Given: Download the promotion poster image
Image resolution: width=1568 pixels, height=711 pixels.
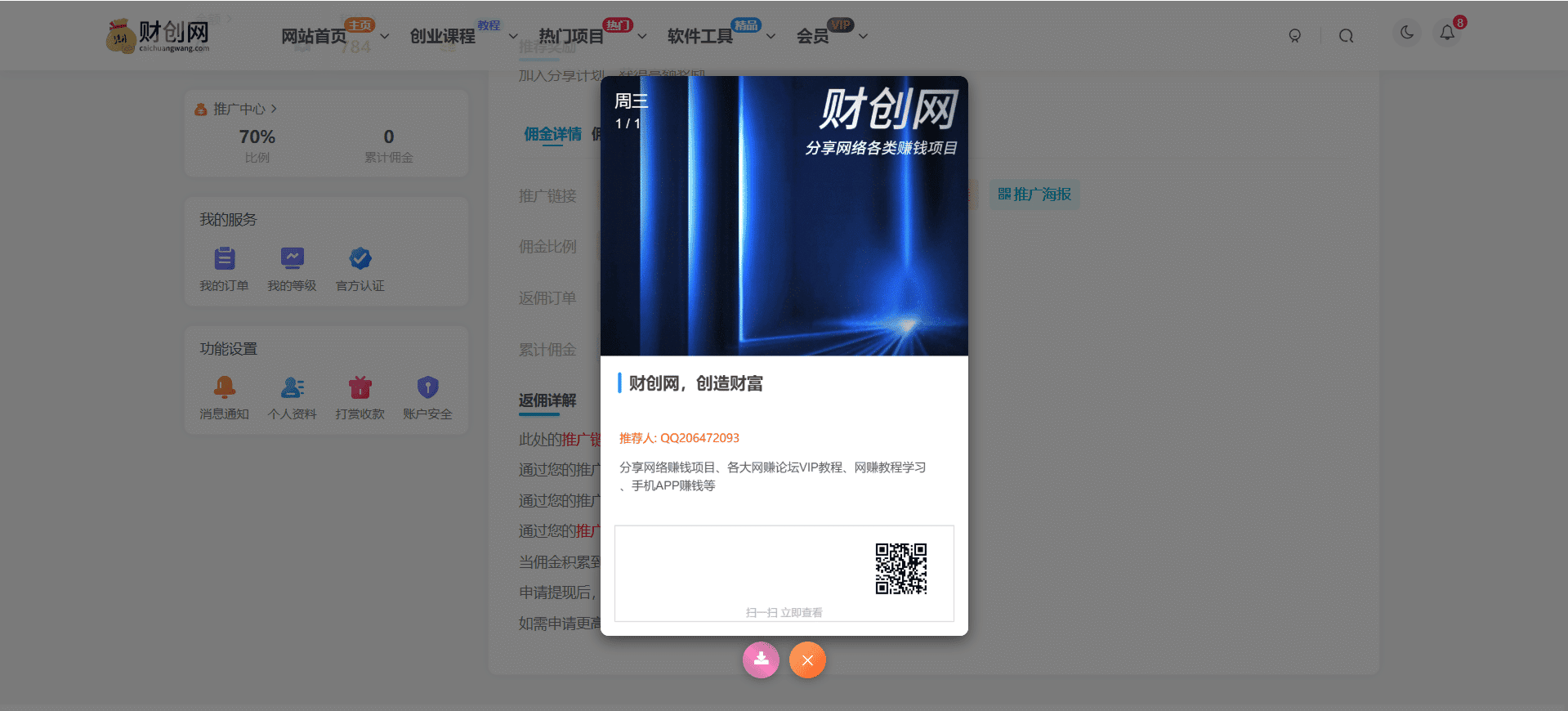Looking at the screenshot, I should pos(761,660).
